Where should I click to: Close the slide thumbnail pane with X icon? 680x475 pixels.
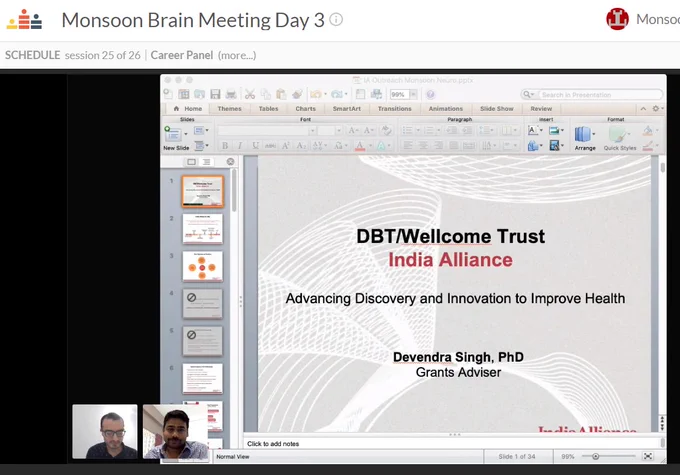(x=230, y=161)
